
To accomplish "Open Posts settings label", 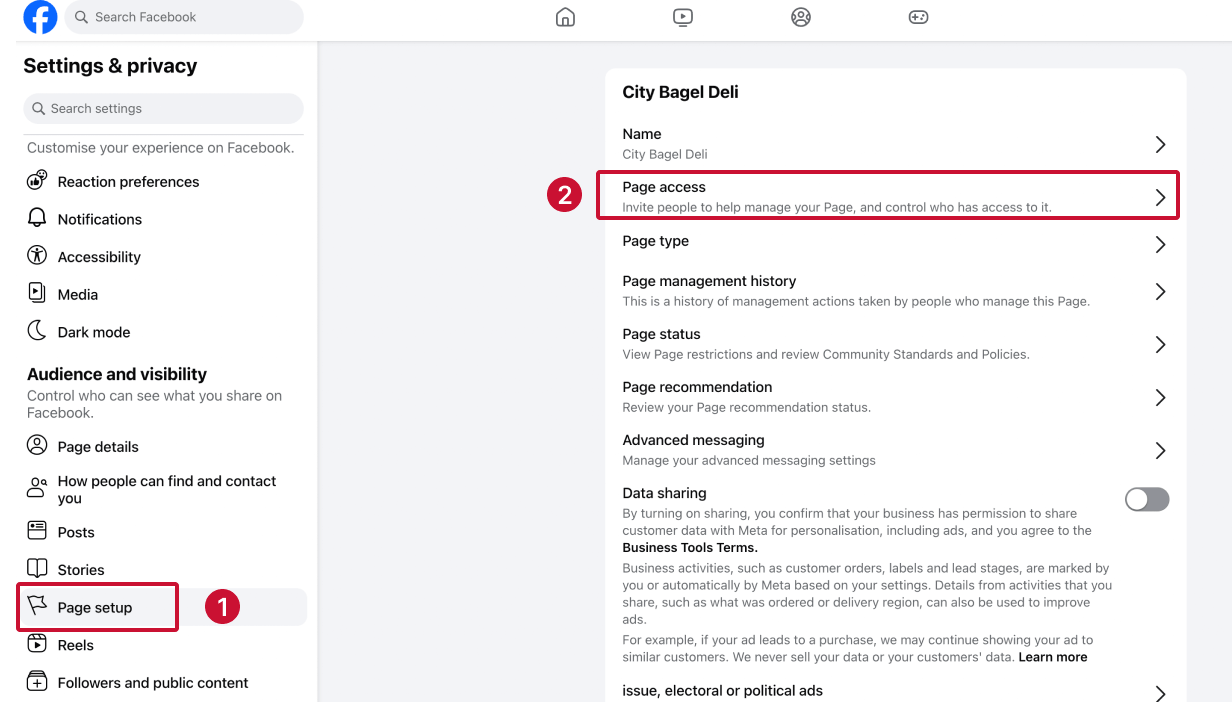I will pos(76,532).
